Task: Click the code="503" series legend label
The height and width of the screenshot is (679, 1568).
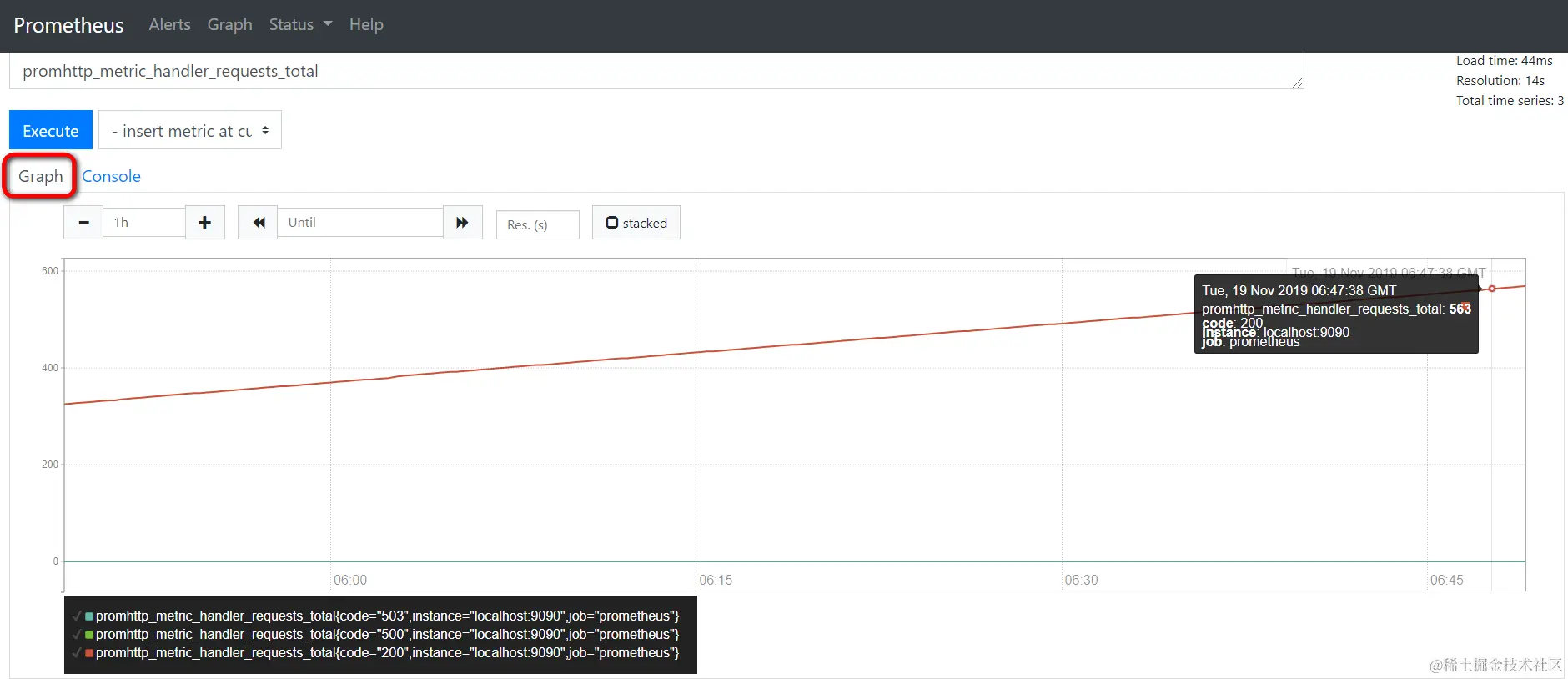Action: [x=388, y=616]
